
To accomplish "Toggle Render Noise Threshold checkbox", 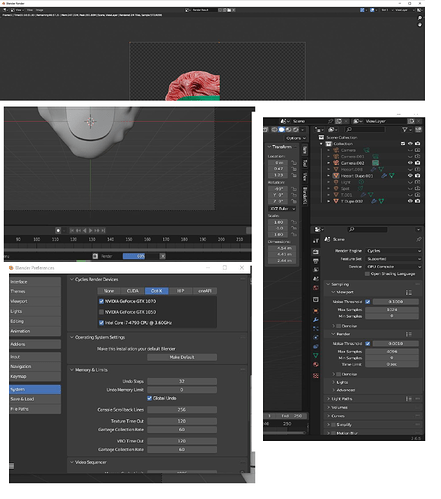I will 368,344.
